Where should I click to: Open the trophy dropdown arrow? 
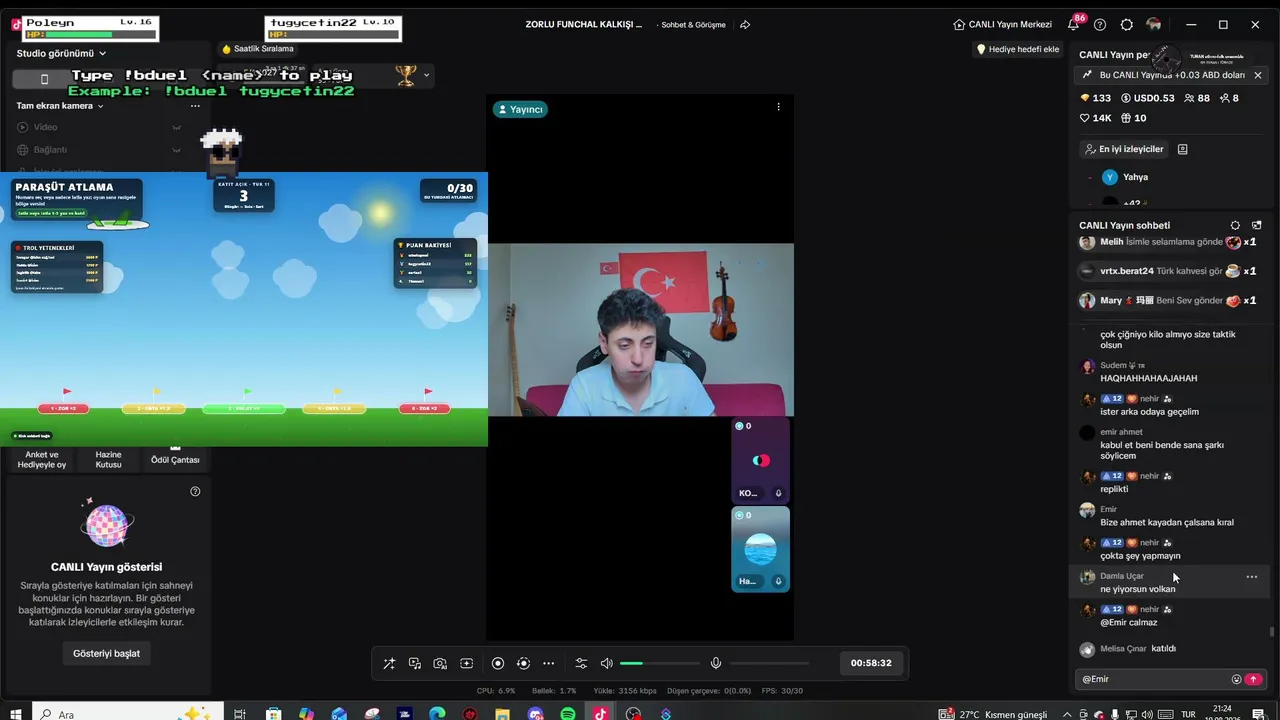pyautogui.click(x=426, y=75)
